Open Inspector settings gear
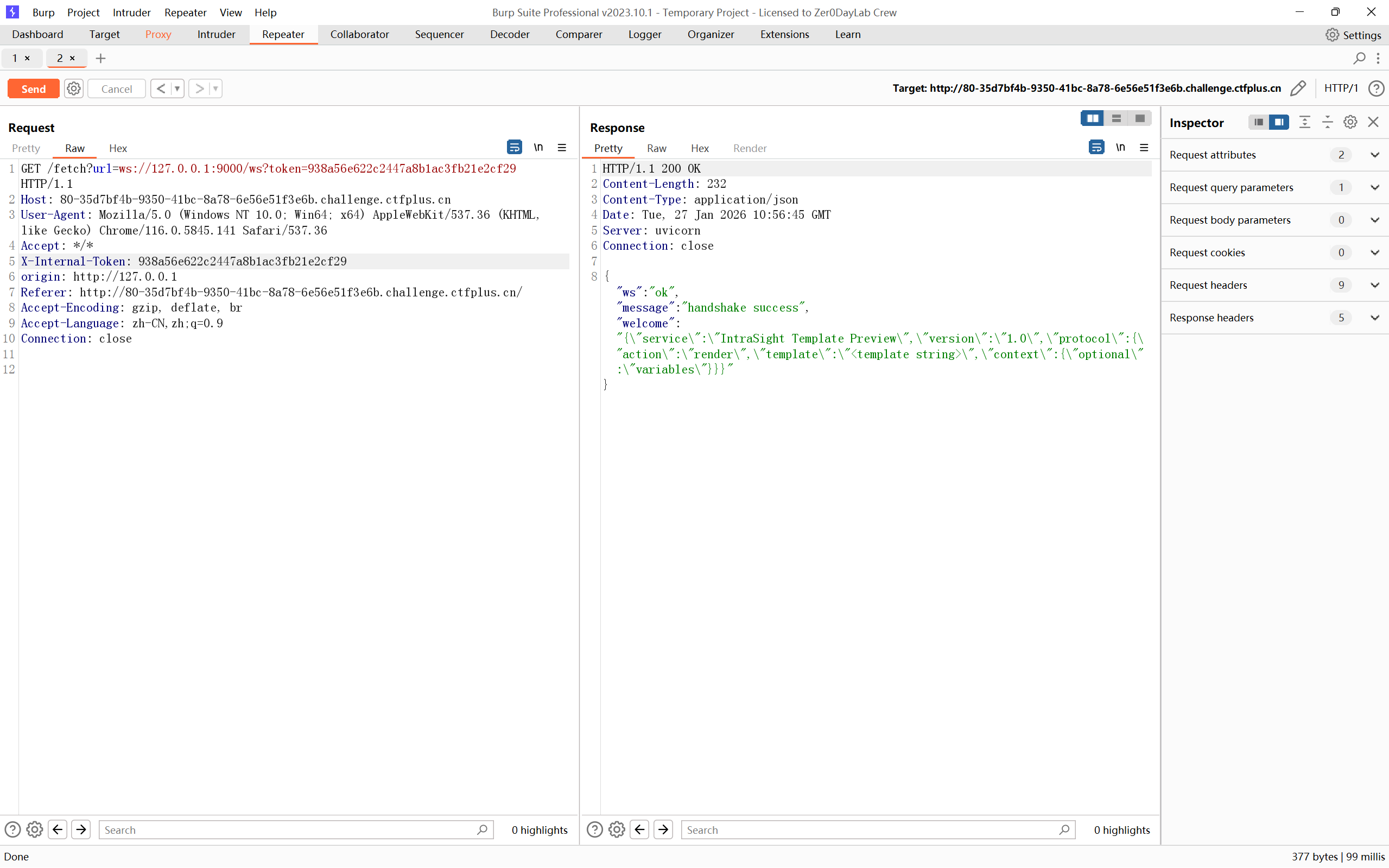Screen dimensions: 1389x868 point(1350,122)
